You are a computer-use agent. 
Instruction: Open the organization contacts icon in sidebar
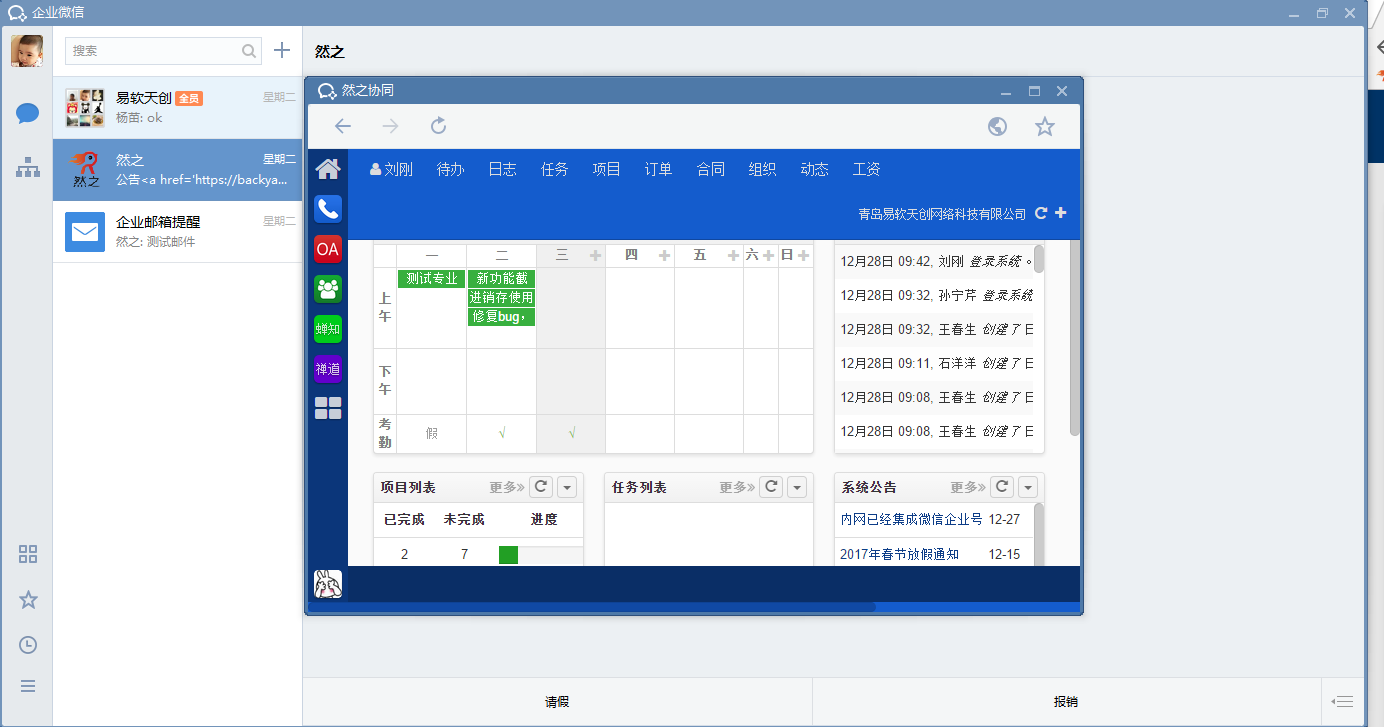[27, 168]
